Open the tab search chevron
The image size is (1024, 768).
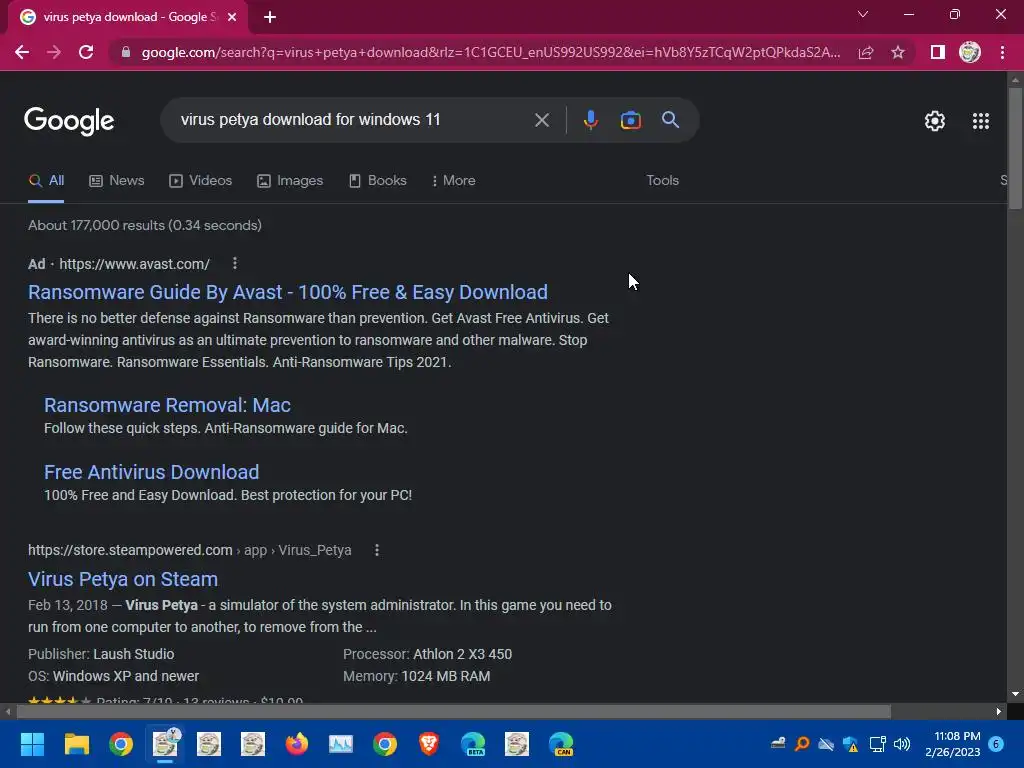pyautogui.click(x=863, y=14)
